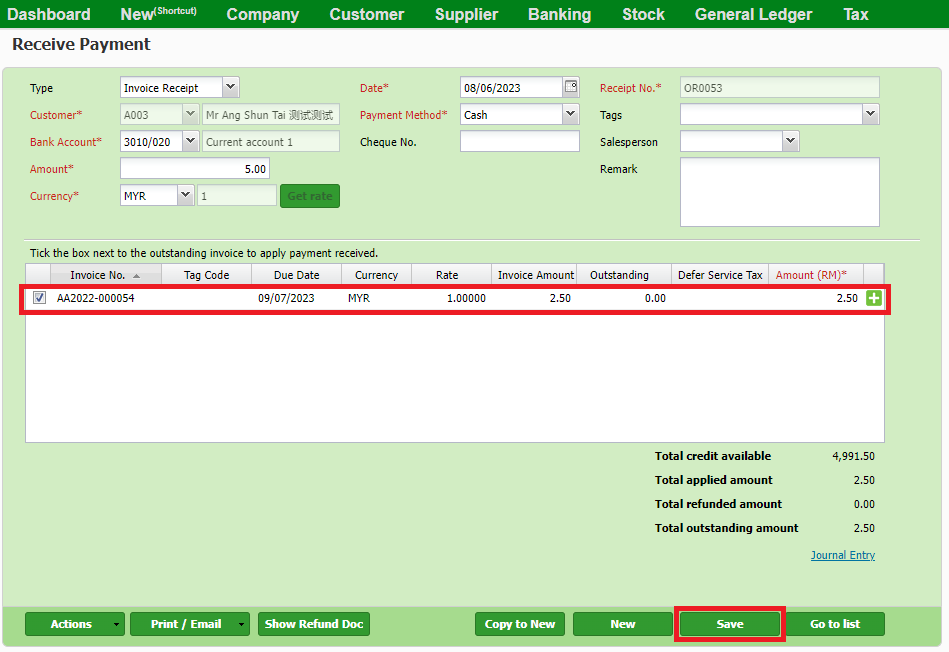The width and height of the screenshot is (949, 652).
Task: Expand the Payment Method dropdown
Action: point(571,114)
